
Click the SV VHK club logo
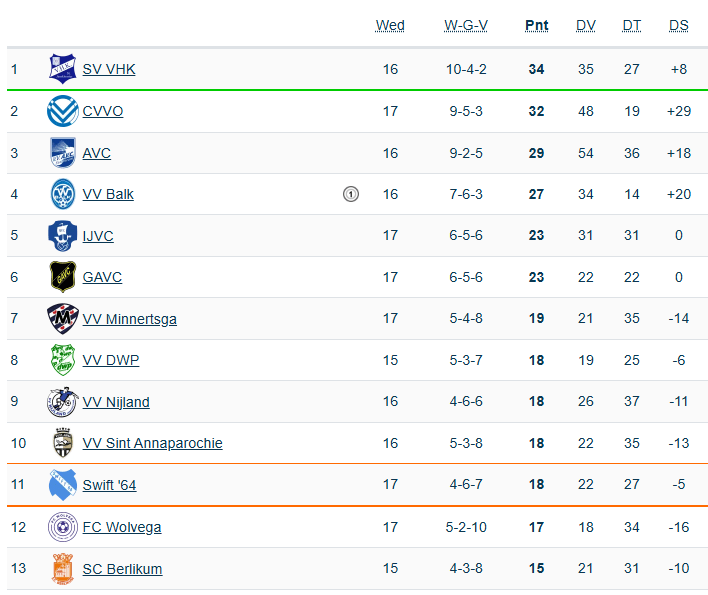[63, 69]
